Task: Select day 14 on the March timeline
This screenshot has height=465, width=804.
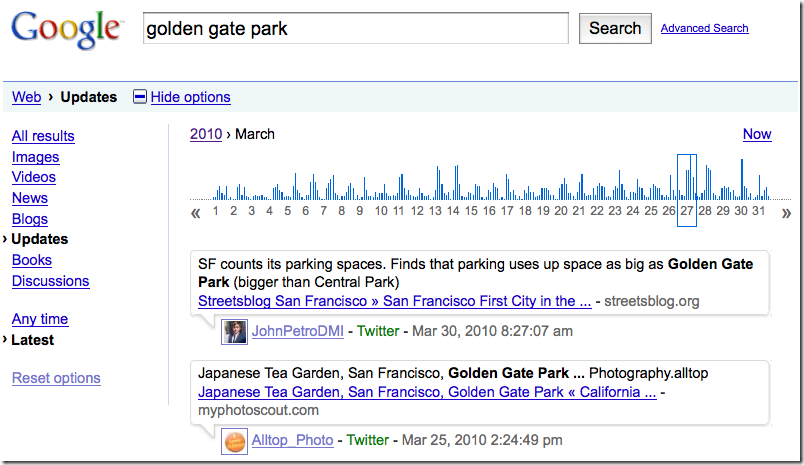Action: point(453,211)
